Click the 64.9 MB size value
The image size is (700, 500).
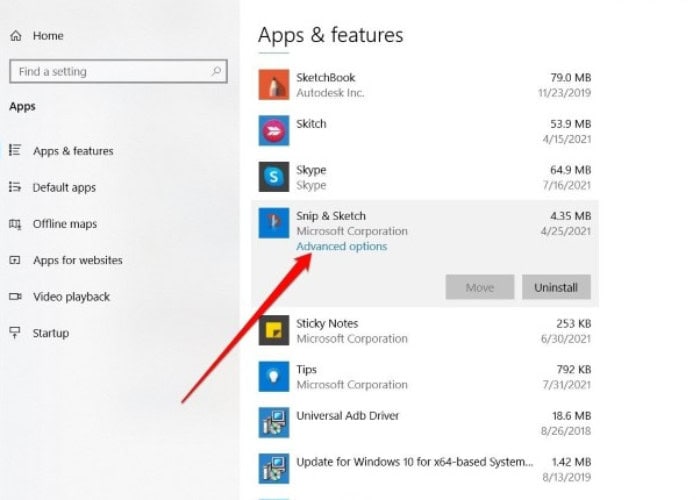click(x=571, y=170)
